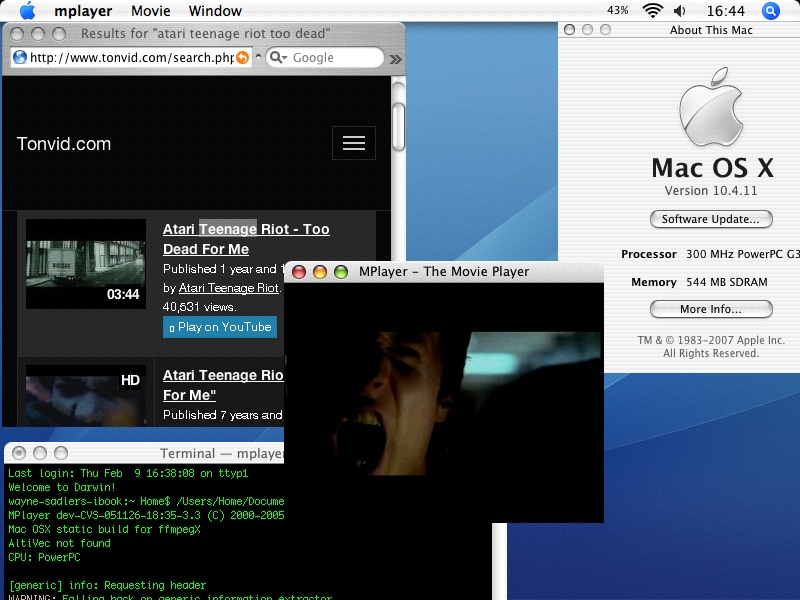
Task: Open the 03:44 video thumbnail
Action: 86,264
